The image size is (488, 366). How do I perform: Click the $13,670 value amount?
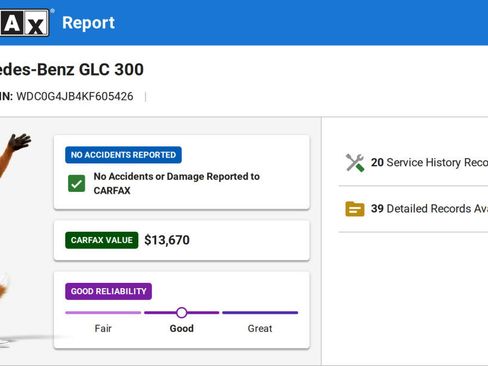[x=167, y=240]
